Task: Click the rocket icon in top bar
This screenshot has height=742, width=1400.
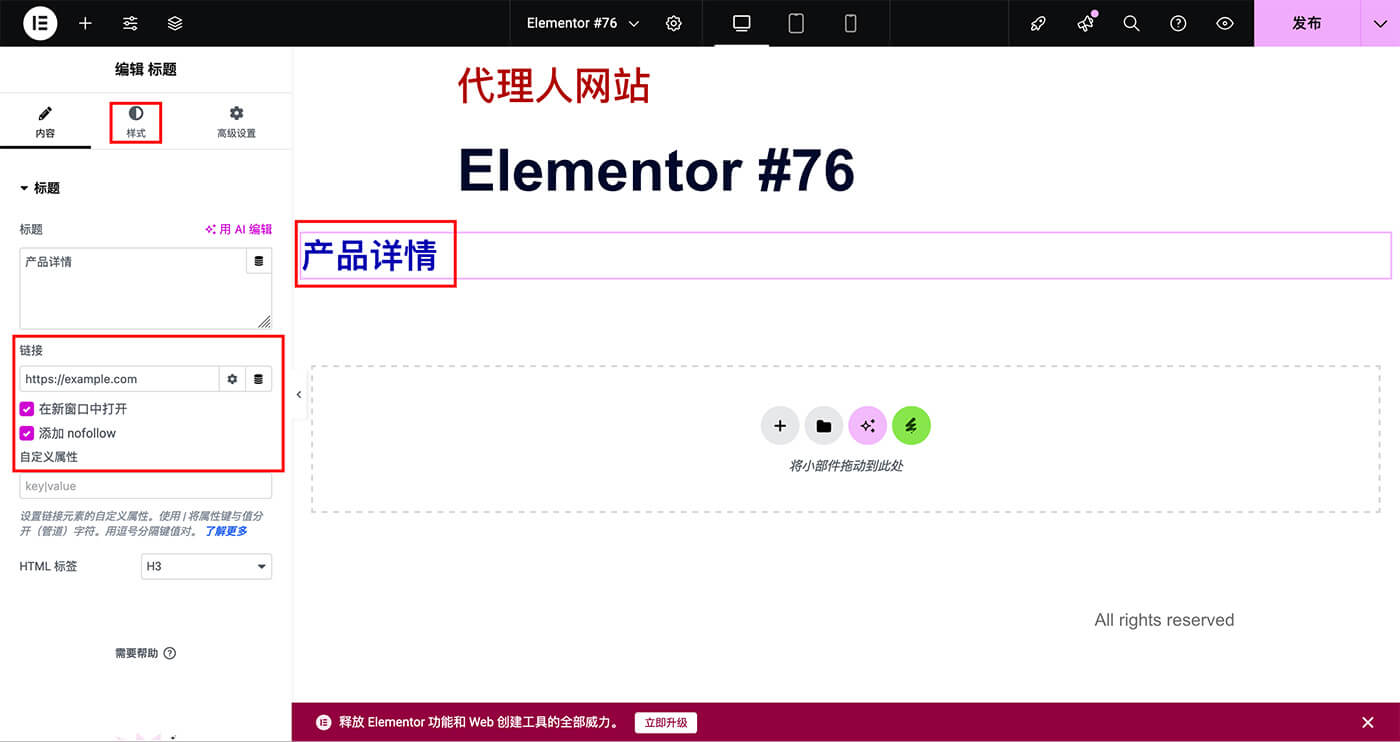Action: point(1038,23)
